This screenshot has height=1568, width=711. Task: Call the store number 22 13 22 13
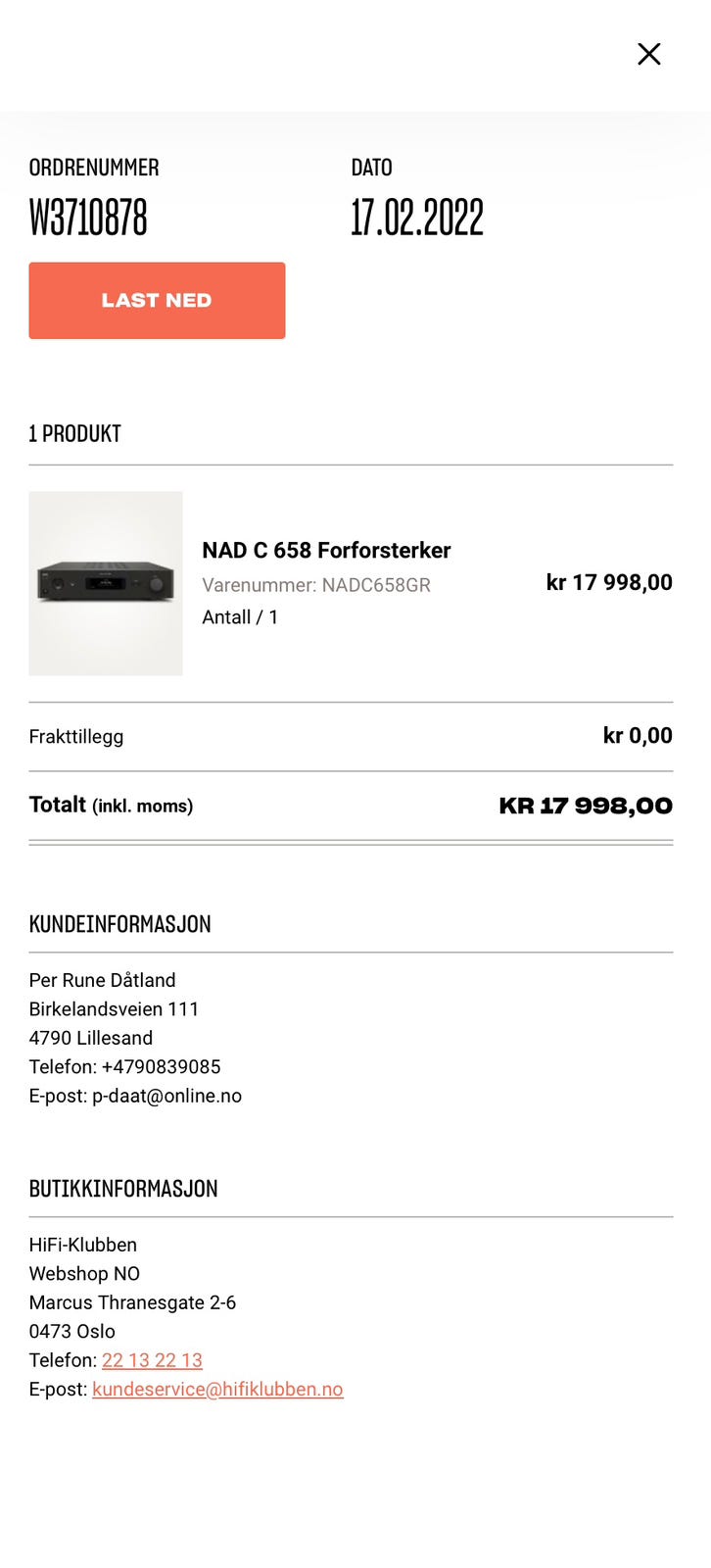coord(152,1360)
